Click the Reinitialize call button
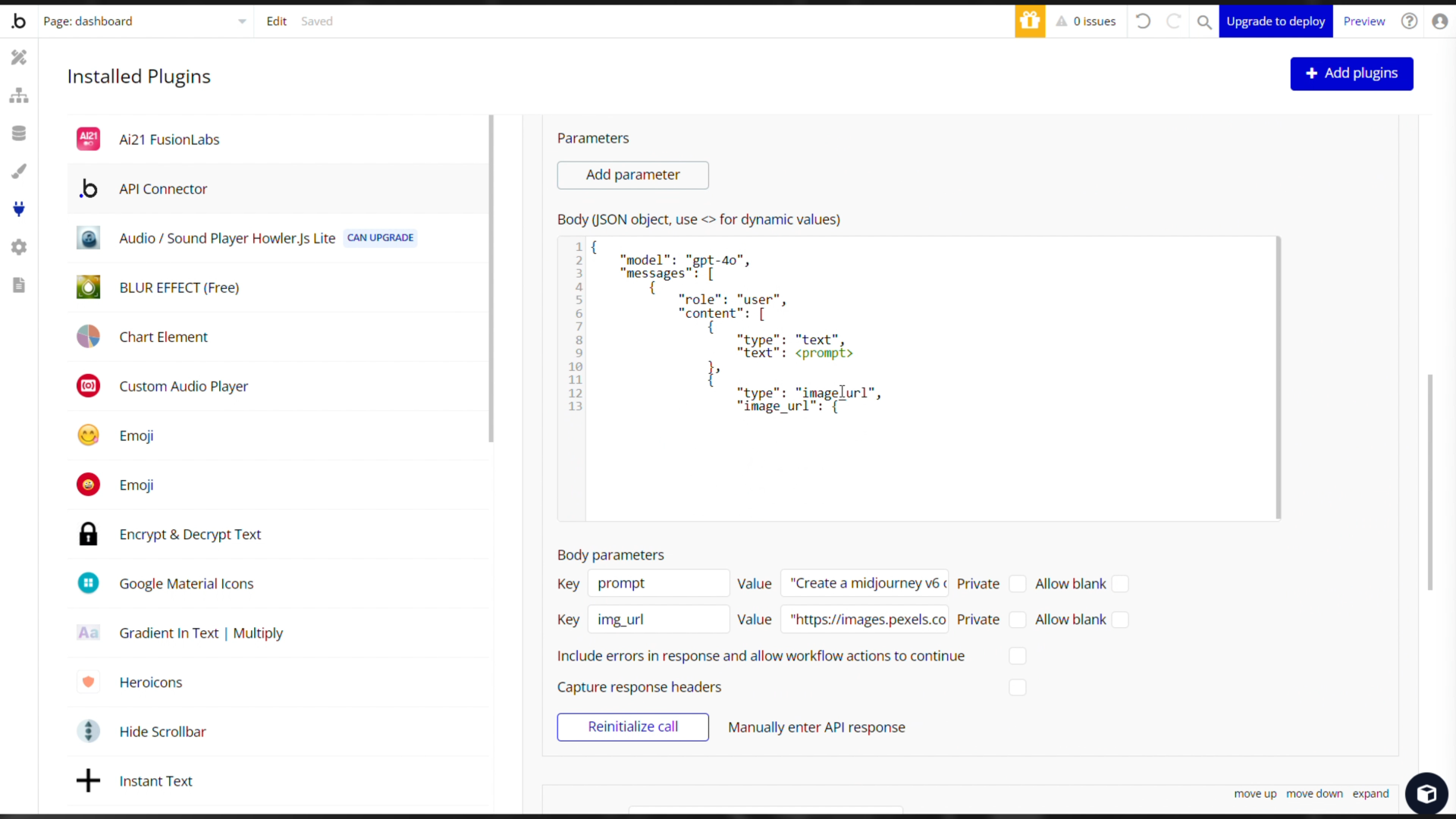 pyautogui.click(x=632, y=726)
